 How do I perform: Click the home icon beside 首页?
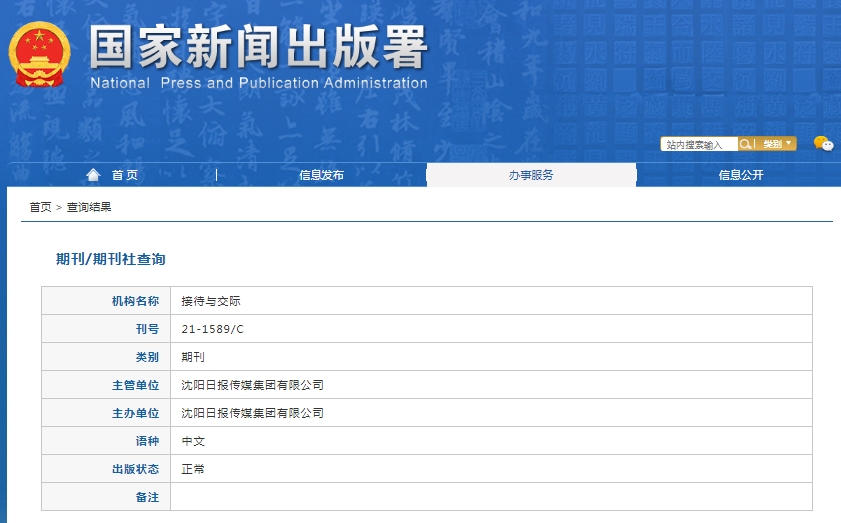(x=94, y=175)
